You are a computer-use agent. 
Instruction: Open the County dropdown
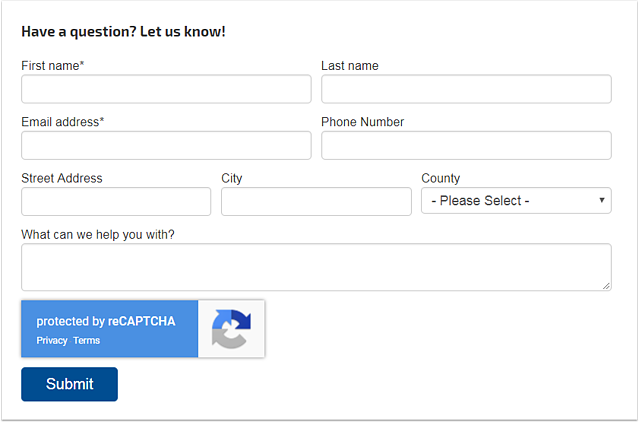516,201
